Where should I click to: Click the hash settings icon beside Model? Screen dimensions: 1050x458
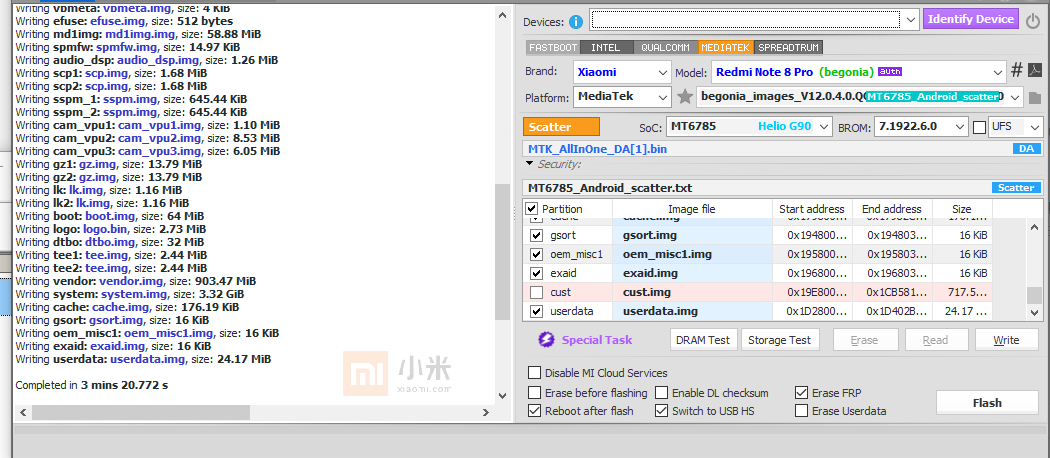coord(1017,71)
